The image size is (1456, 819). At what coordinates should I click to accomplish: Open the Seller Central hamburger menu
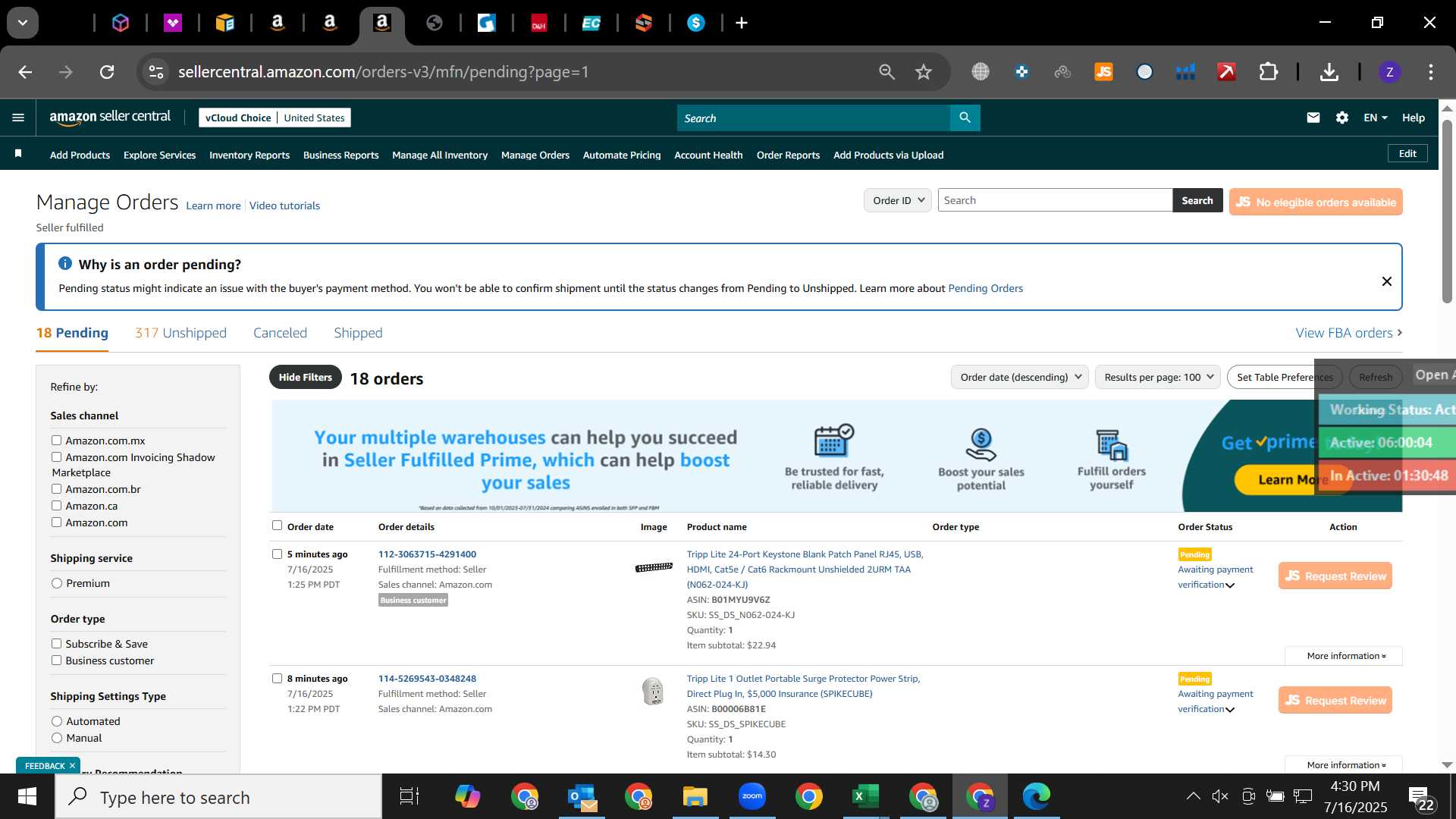pyautogui.click(x=18, y=118)
